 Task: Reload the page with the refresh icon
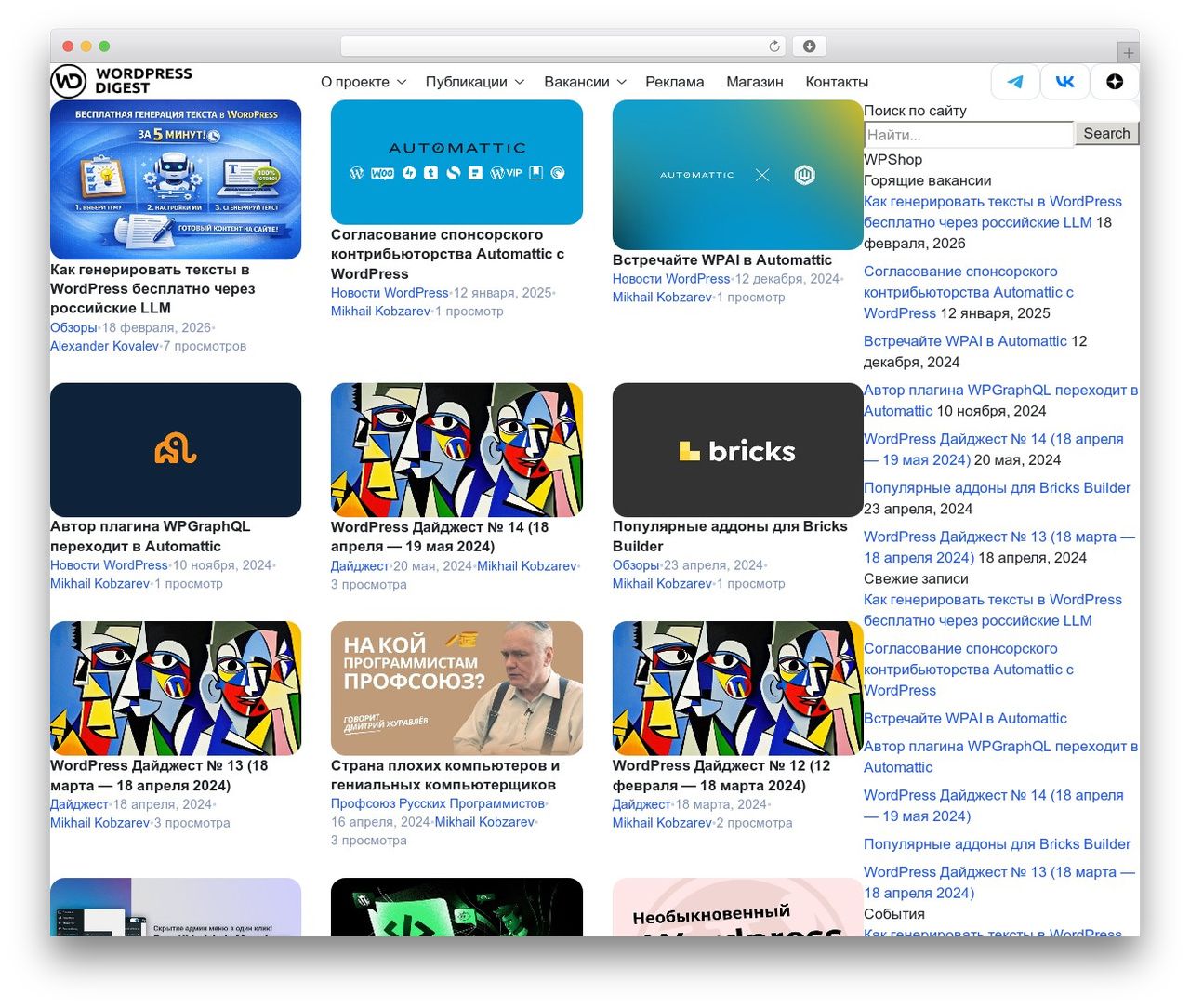(774, 46)
